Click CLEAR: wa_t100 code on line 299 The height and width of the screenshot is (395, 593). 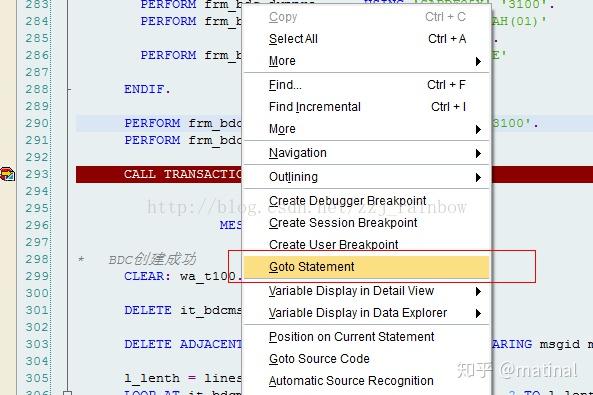click(x=183, y=277)
